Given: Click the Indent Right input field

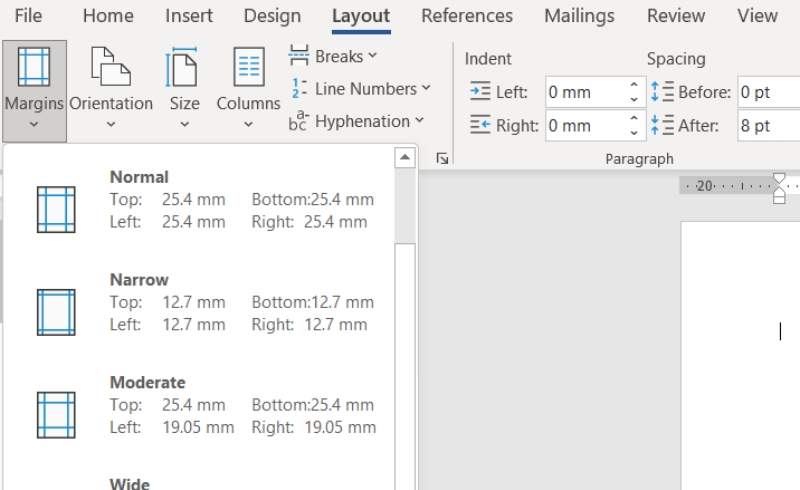Looking at the screenshot, I should (x=586, y=126).
